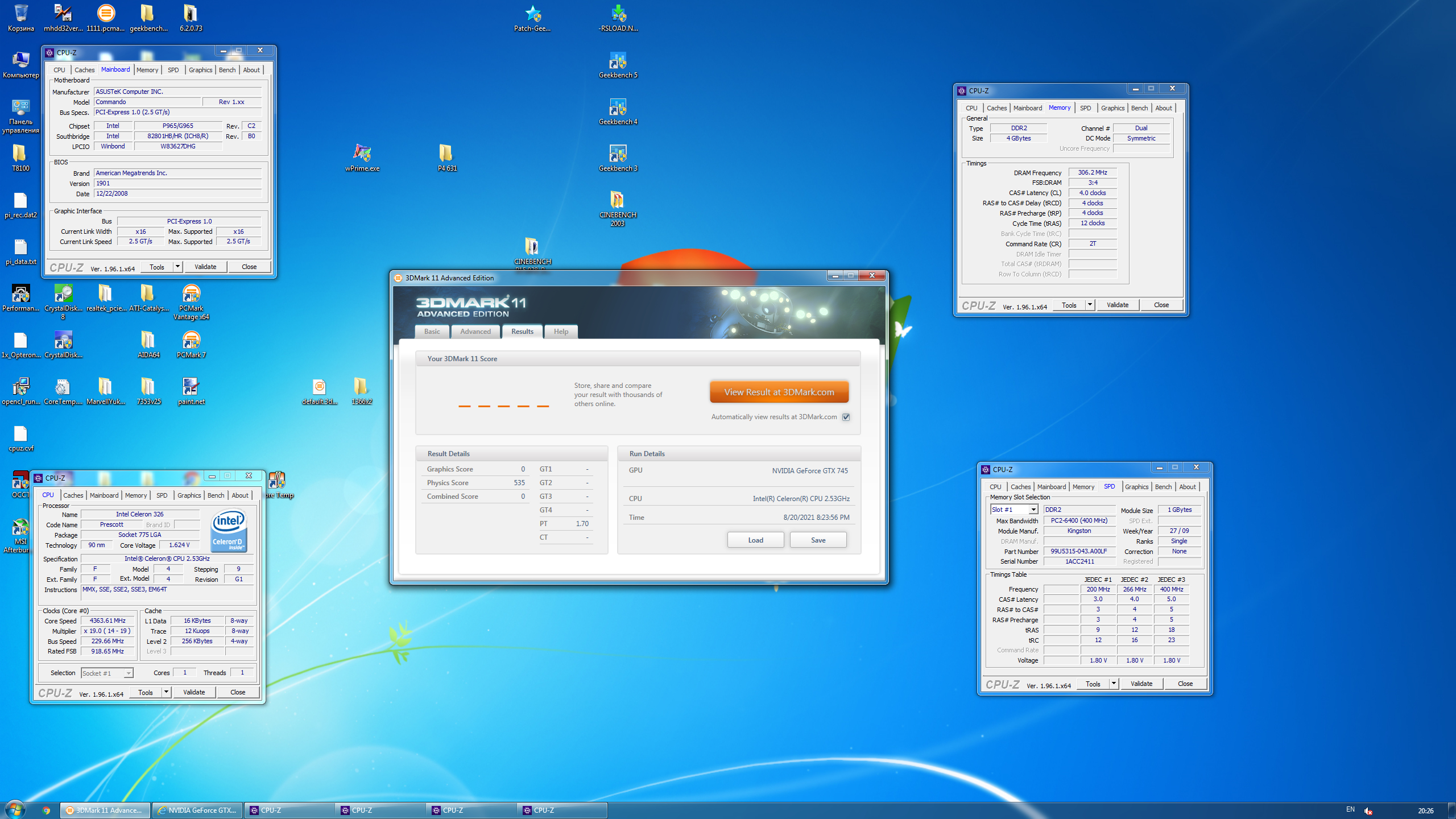Screen dimensions: 1456x819
Task: Open the T8100 folder icon
Action: [21, 158]
